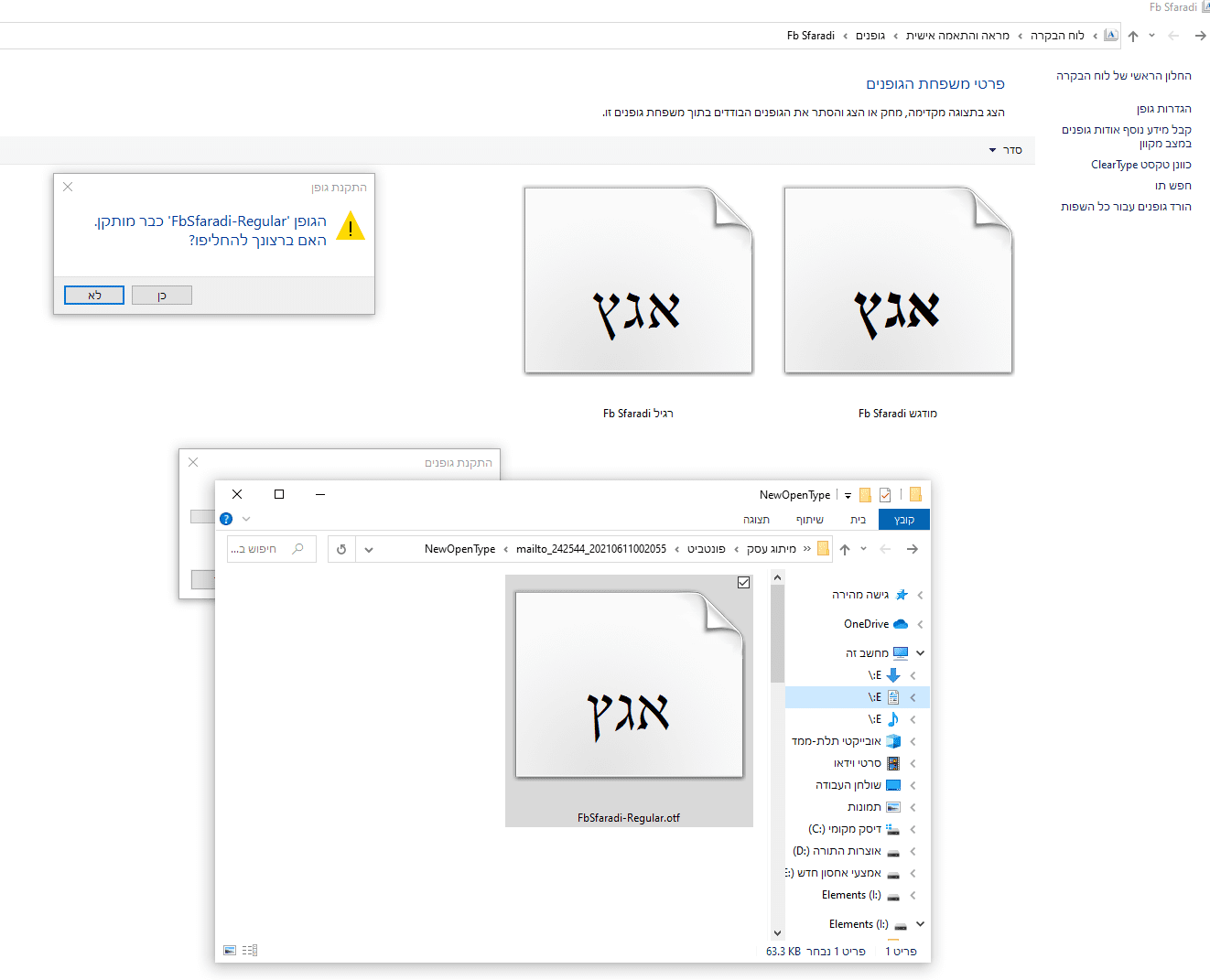This screenshot has width=1210, height=980.
Task: Click the up arrow in NewOpenType window
Action: (x=845, y=549)
